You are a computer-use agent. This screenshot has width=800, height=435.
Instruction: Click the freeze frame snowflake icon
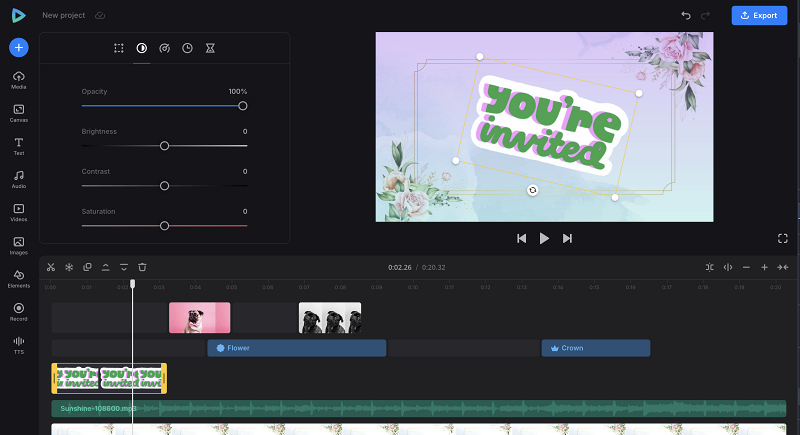69,267
